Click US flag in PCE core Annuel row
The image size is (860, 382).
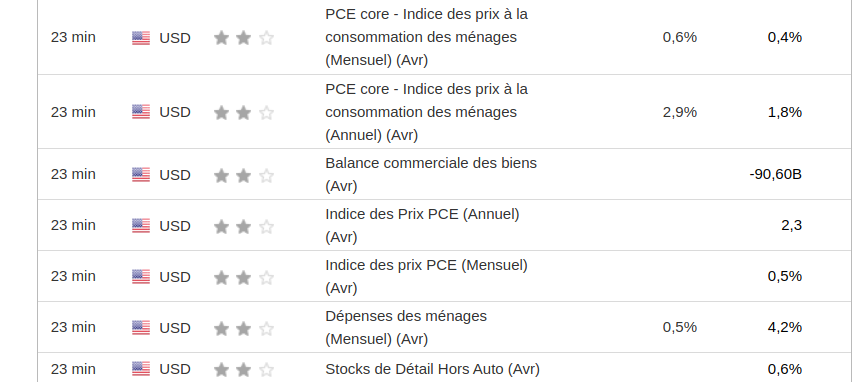(x=141, y=112)
